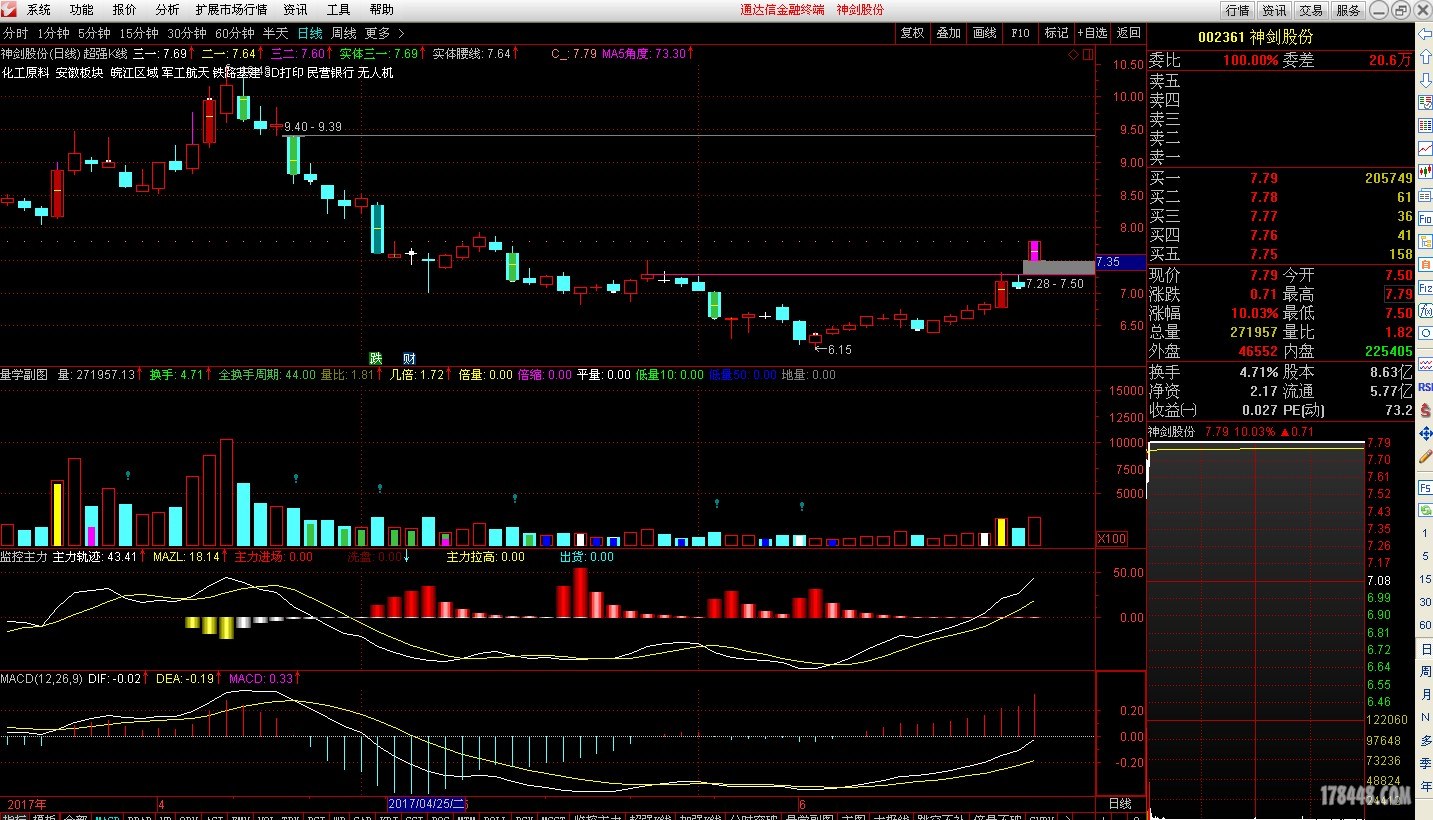
Task: Click the 资讯 button at top right
Action: click(x=1274, y=10)
